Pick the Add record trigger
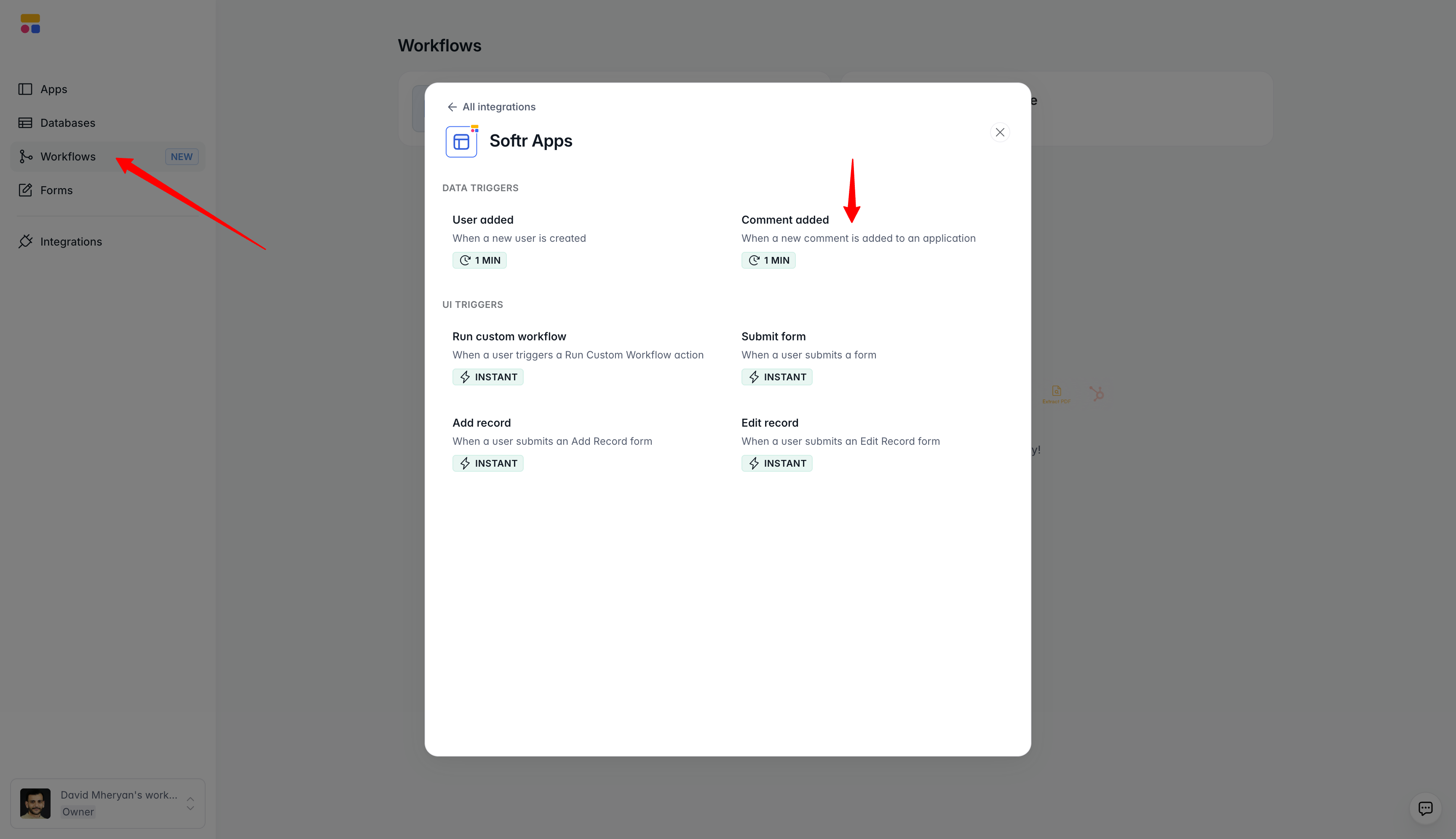The width and height of the screenshot is (1456, 839). pos(481,423)
